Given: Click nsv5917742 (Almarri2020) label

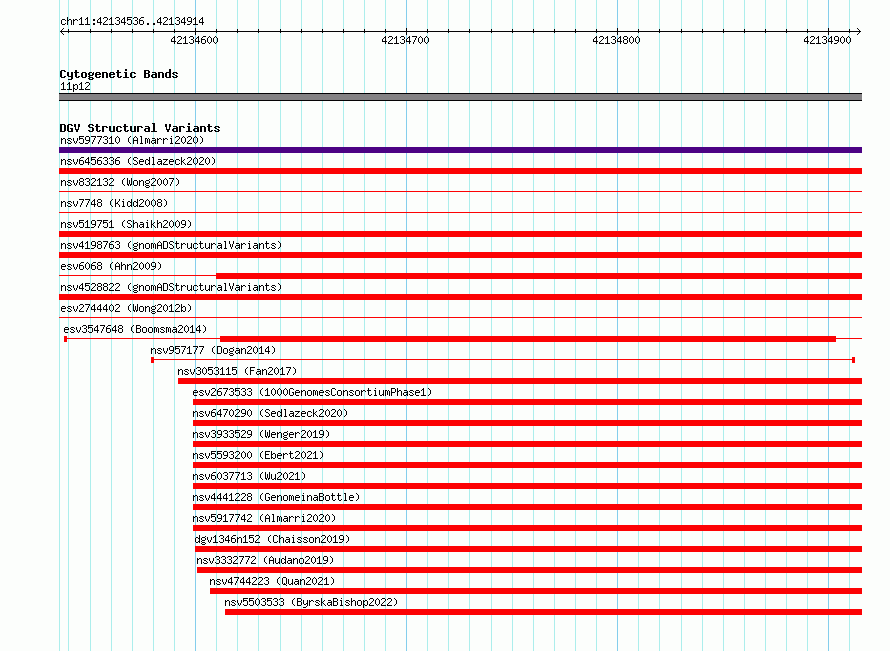Looking at the screenshot, I should tap(264, 518).
